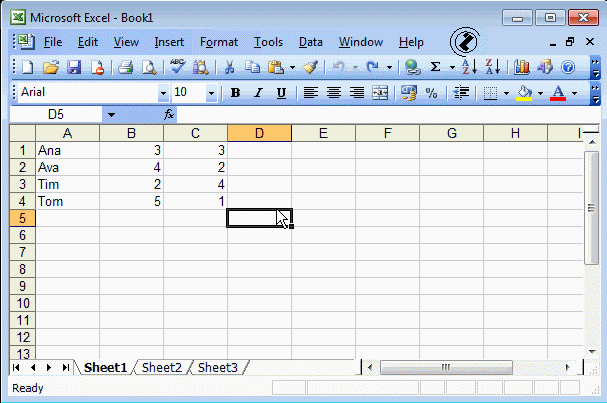Toggle Underline formatting
The width and height of the screenshot is (607, 403).
[x=281, y=93]
